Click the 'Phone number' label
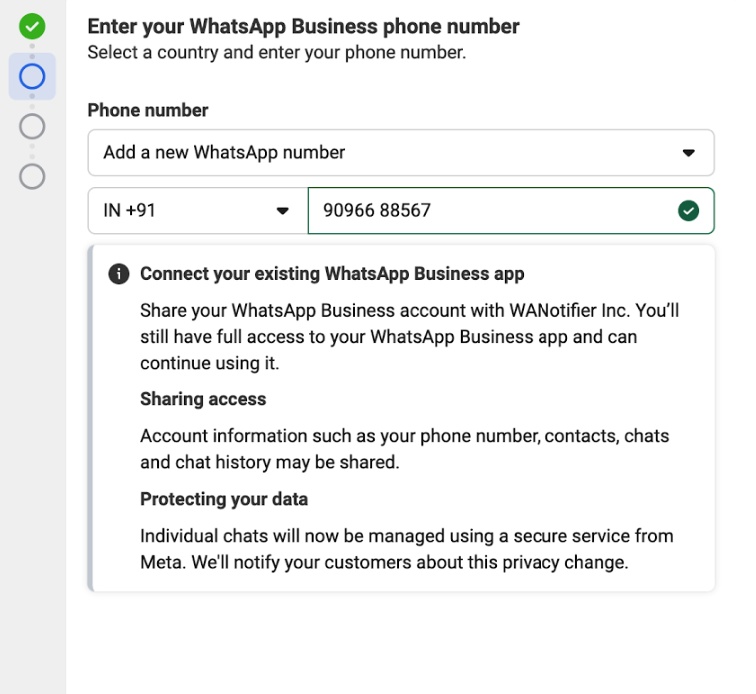The width and height of the screenshot is (756, 694). coord(148,110)
